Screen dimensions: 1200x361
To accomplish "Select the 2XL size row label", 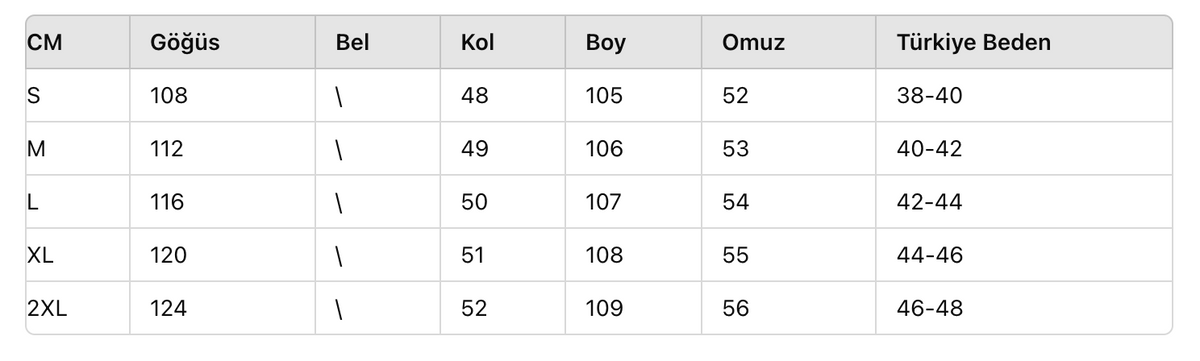I will (x=46, y=308).
